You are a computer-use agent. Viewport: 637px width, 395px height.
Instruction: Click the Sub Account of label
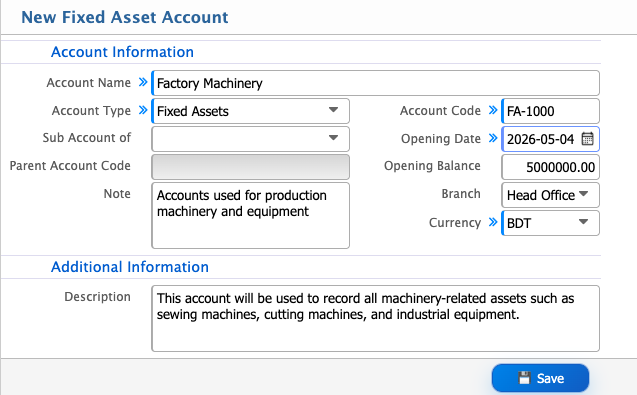87,138
